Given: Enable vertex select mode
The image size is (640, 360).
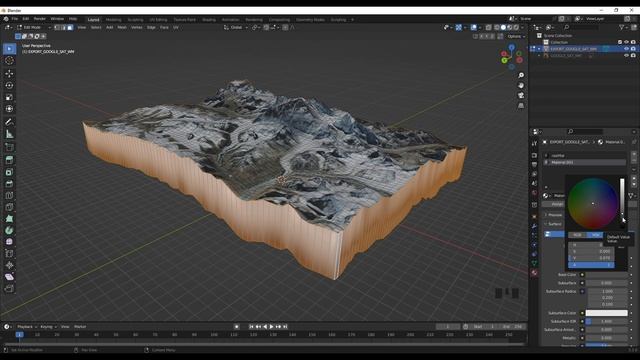Looking at the screenshot, I should (x=57, y=27).
